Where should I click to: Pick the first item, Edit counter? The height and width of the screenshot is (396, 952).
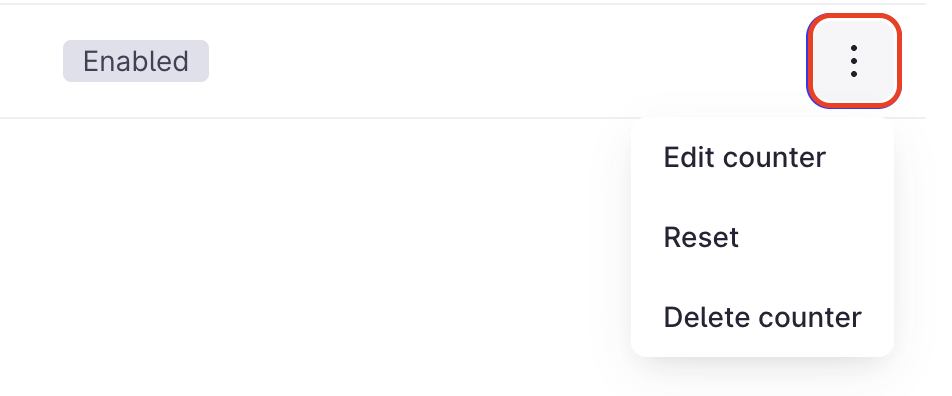[762, 157]
